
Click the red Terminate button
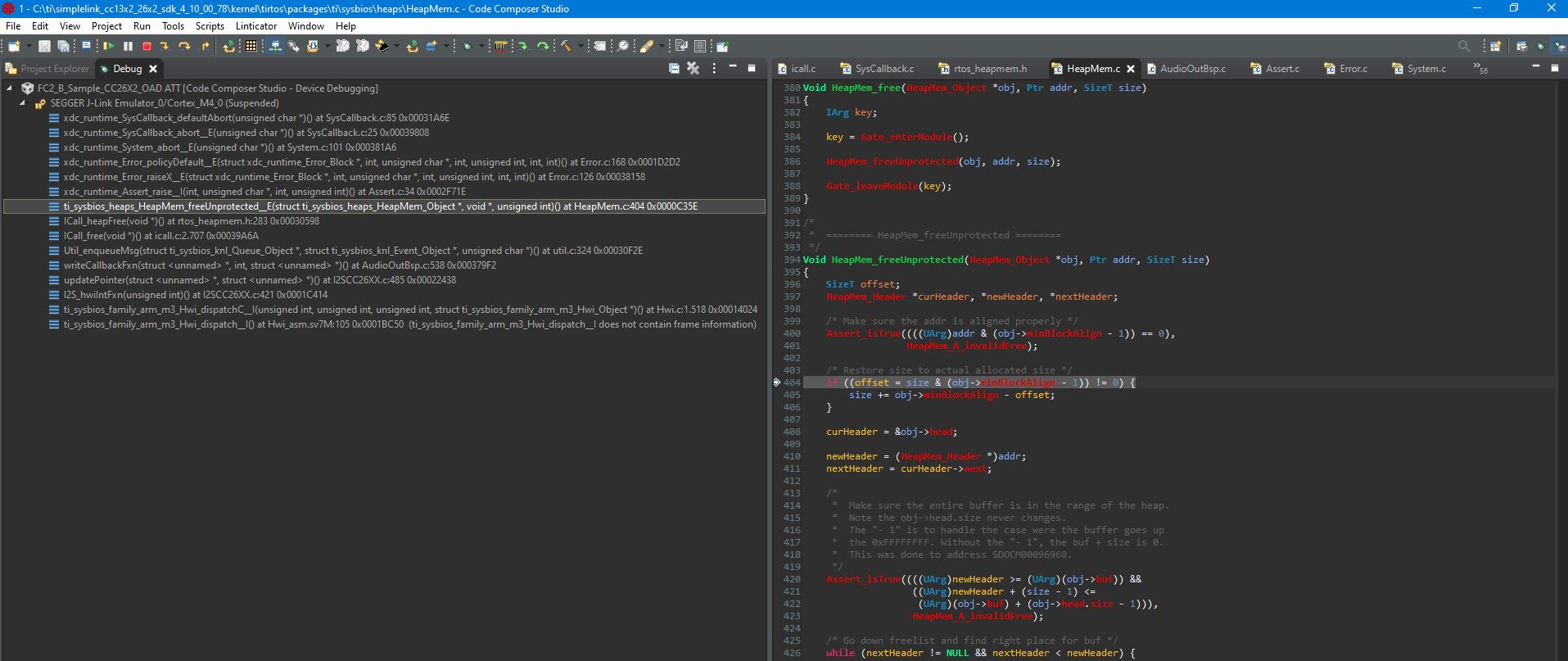coord(147,47)
